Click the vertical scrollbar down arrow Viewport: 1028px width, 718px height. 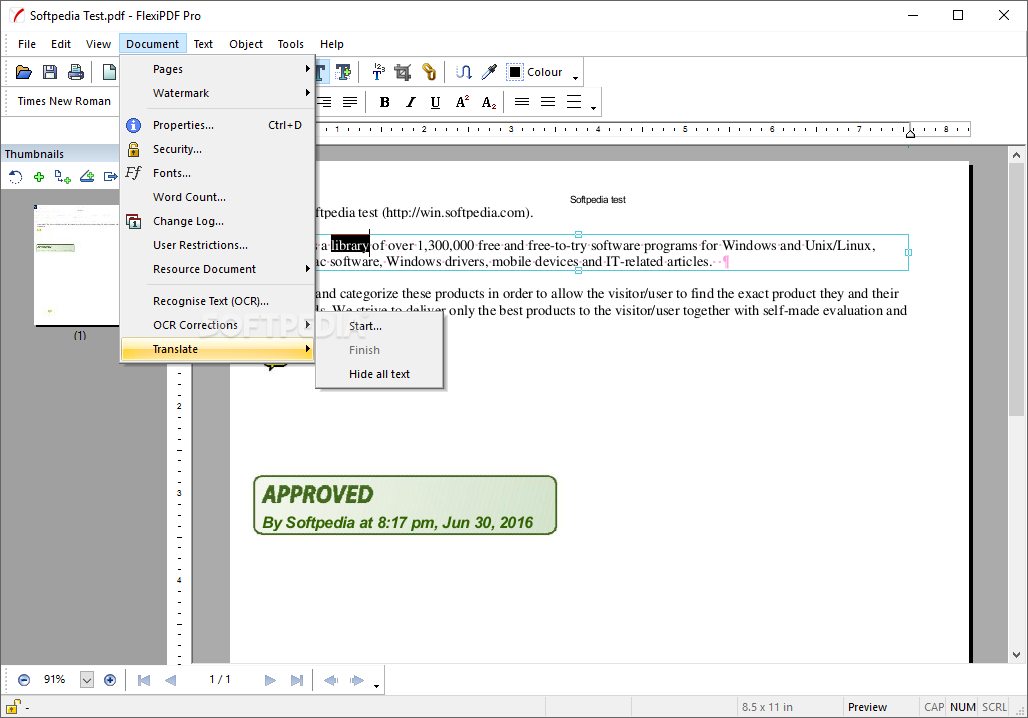(1016, 654)
